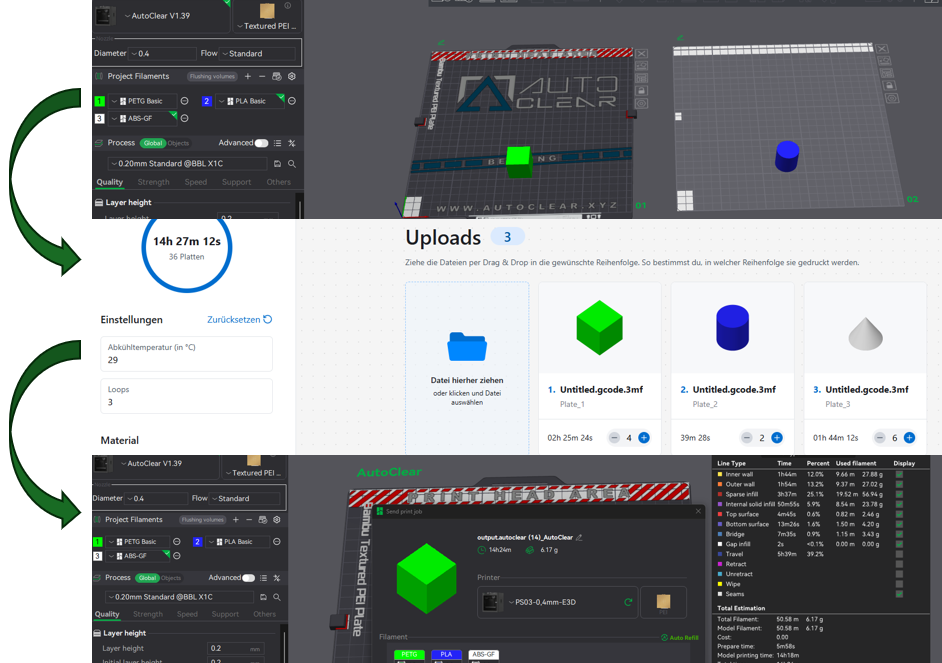The height and width of the screenshot is (663, 942).
Task: Switch to Strength tab in lower Bambu Studio
Action: click(x=148, y=614)
